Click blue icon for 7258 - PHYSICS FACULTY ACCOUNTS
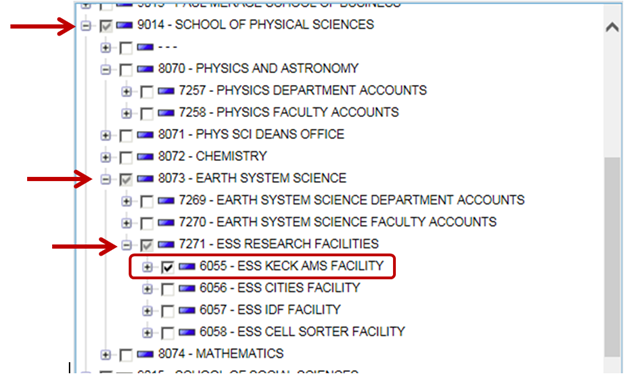624x374 pixels. 166,113
